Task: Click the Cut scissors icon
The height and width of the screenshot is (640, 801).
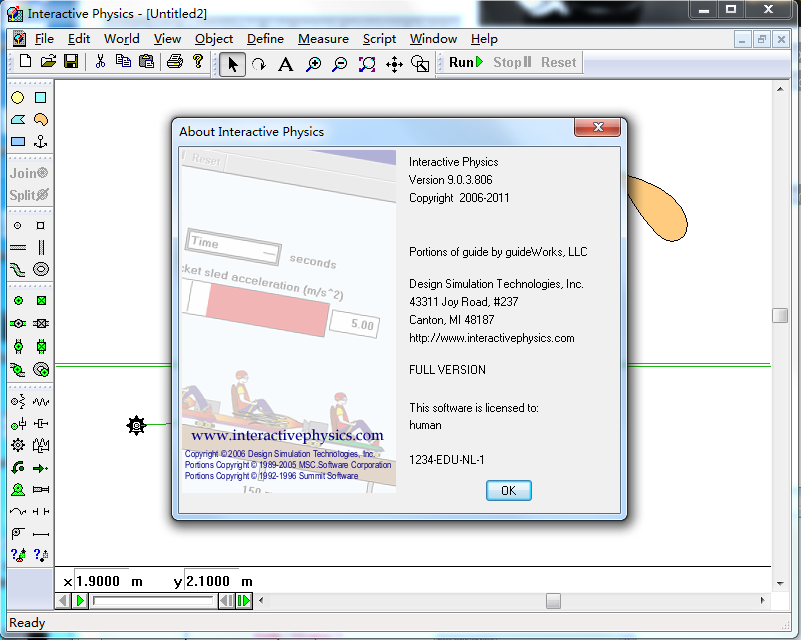Action: 100,62
